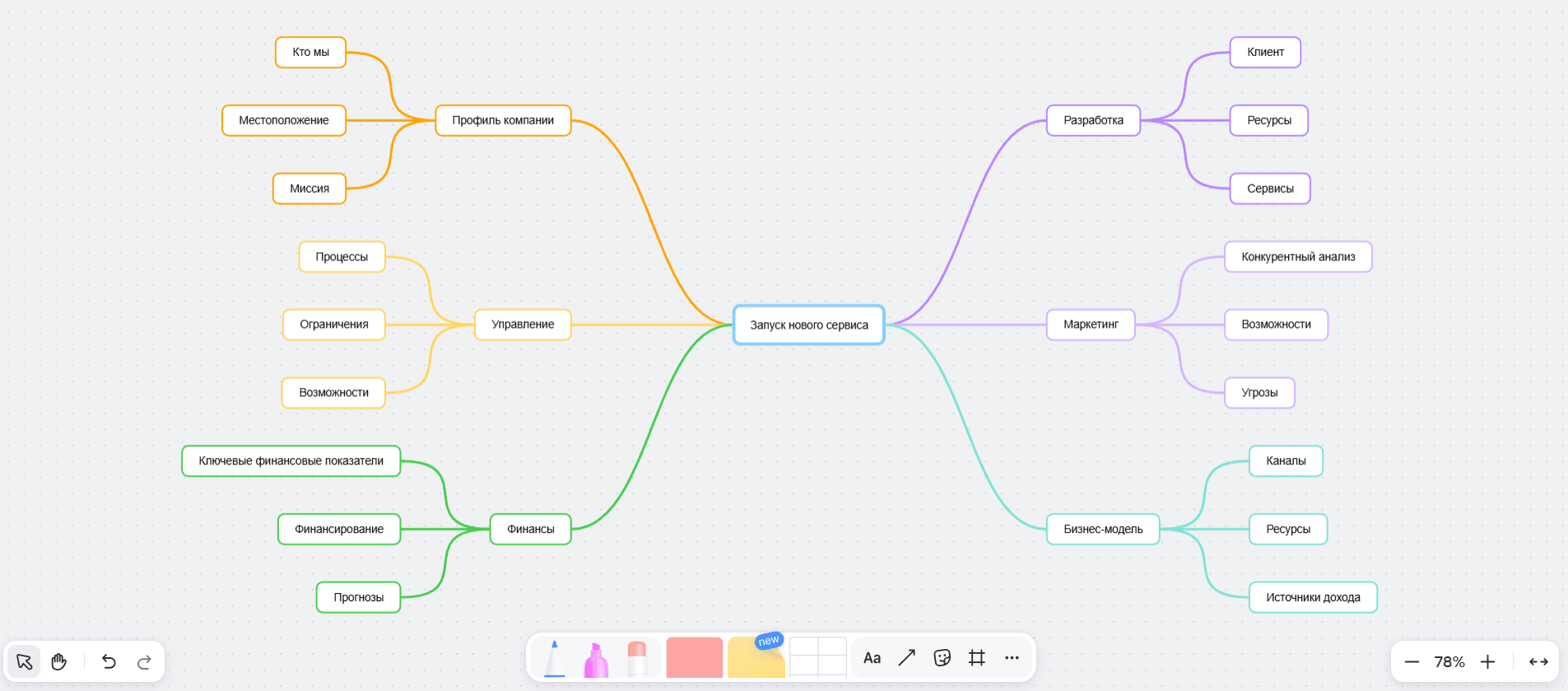This screenshot has height=691, width=1568.
Task: Open the 78% zoom level menu
Action: tap(1449, 662)
